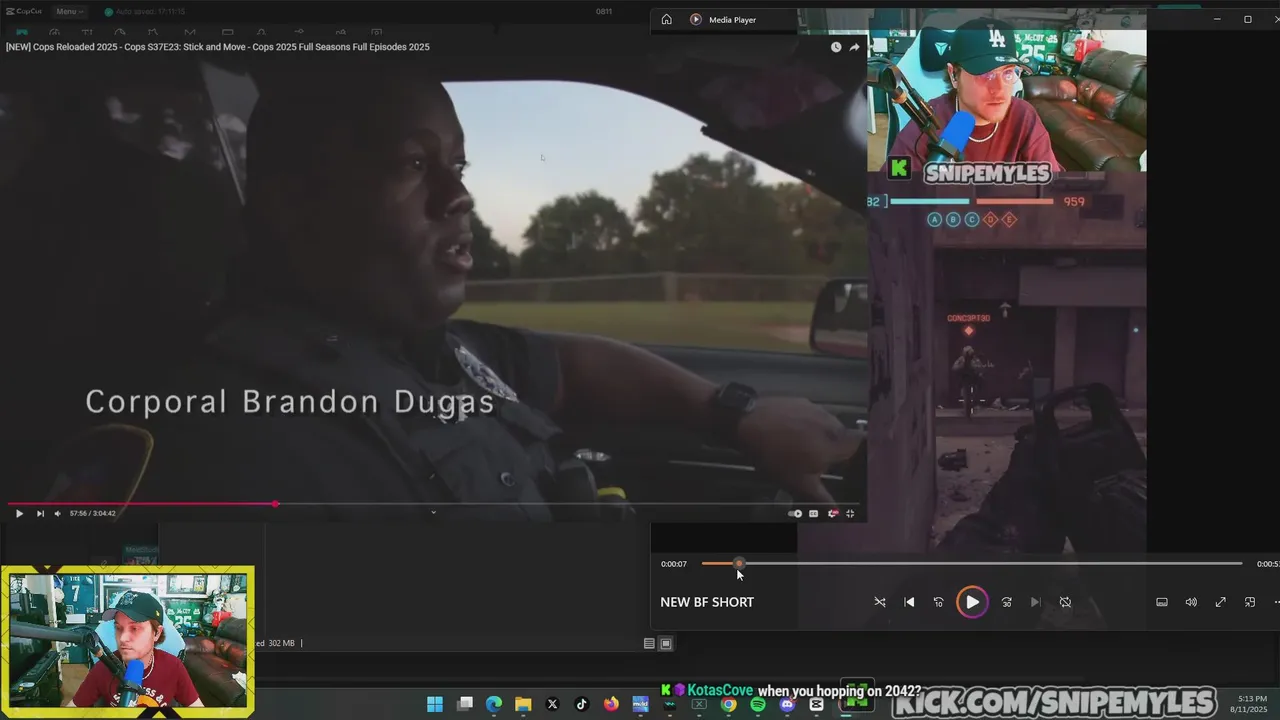Skip to next YouTube video
This screenshot has width=1280, height=720.
40,513
